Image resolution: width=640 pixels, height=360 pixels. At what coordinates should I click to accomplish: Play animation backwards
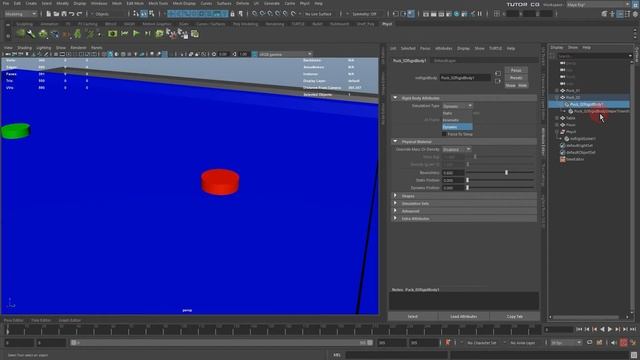[x=602, y=329]
